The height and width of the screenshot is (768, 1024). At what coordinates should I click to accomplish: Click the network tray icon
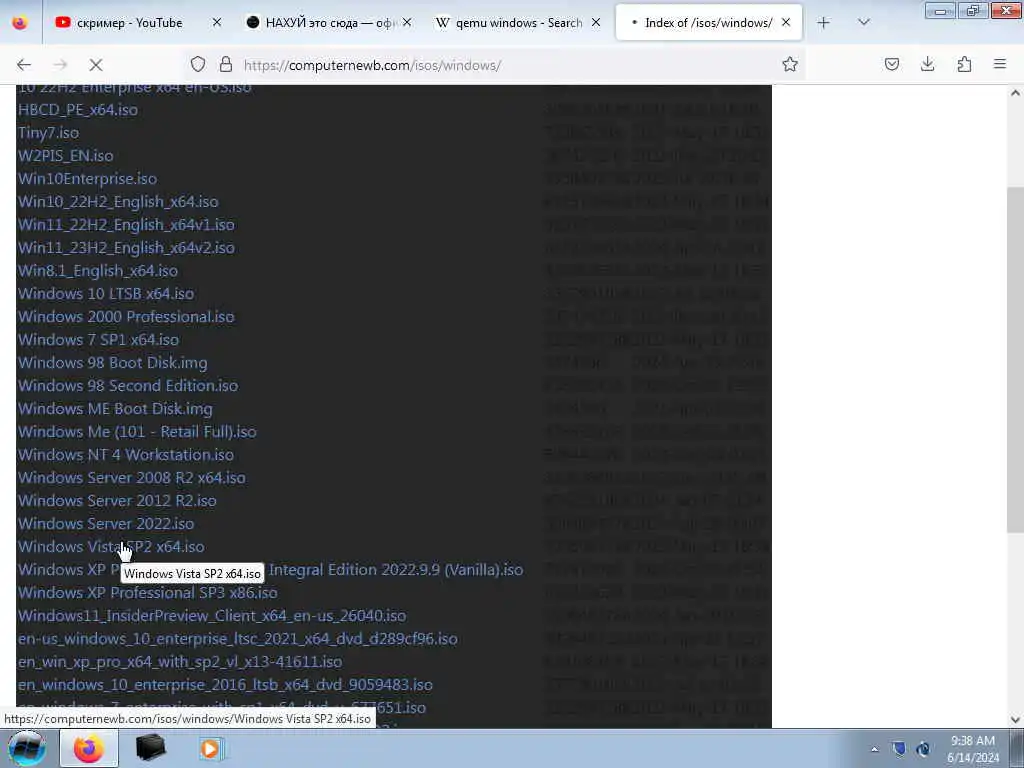[923, 749]
